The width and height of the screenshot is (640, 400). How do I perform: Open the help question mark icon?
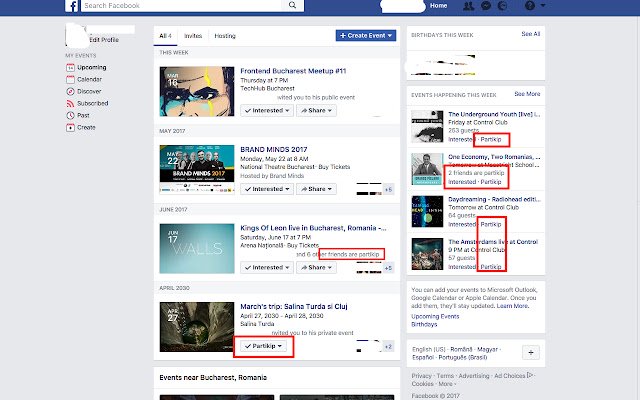click(x=530, y=6)
